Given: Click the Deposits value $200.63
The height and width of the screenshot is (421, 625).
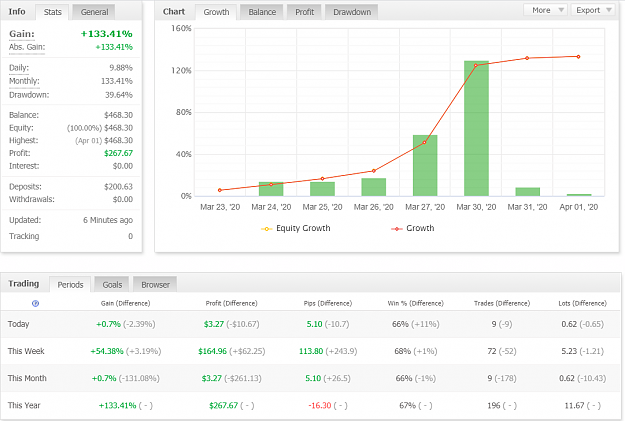Looking at the screenshot, I should (118, 187).
